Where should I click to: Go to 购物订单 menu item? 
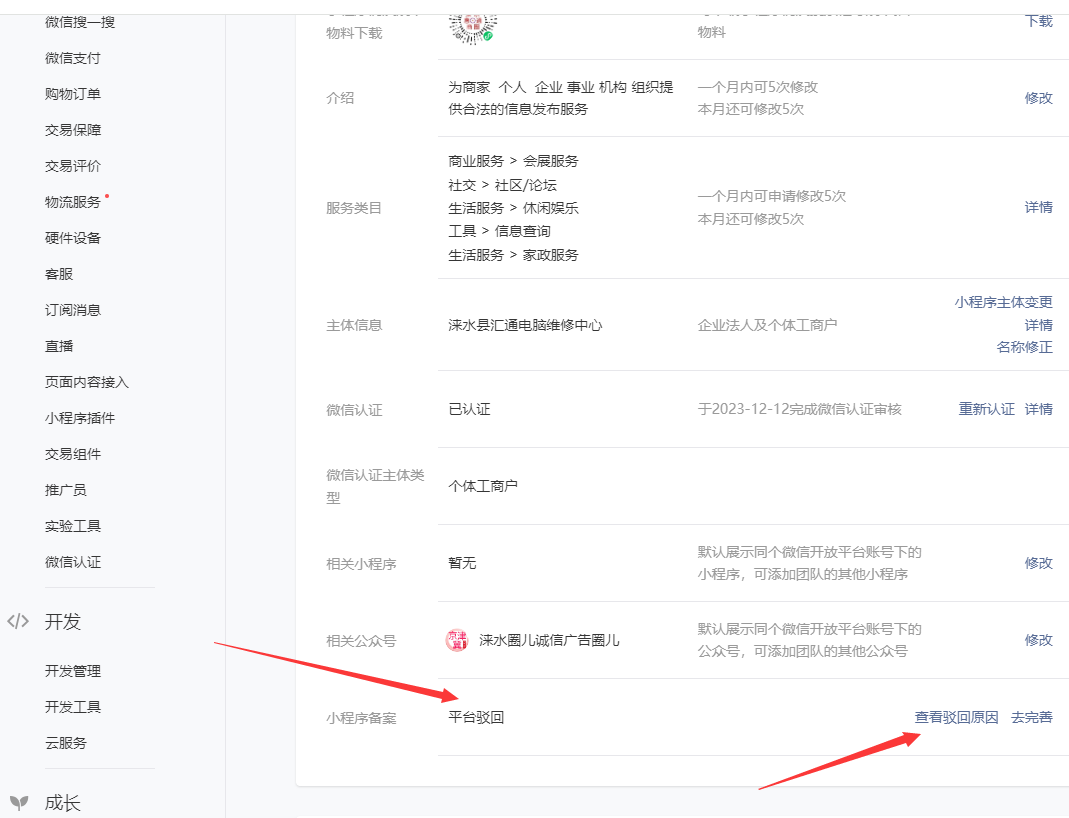pyautogui.click(x=73, y=94)
